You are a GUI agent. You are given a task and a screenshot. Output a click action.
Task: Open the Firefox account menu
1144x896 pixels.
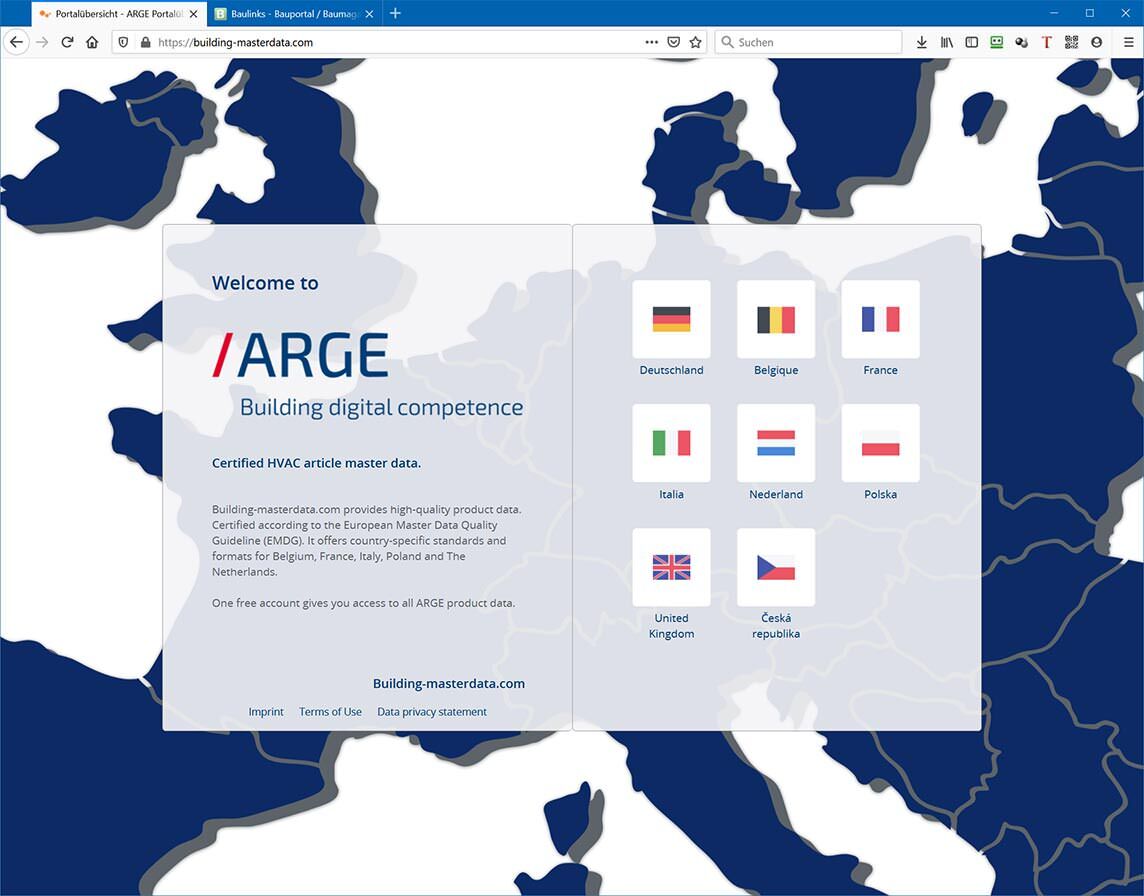1096,42
